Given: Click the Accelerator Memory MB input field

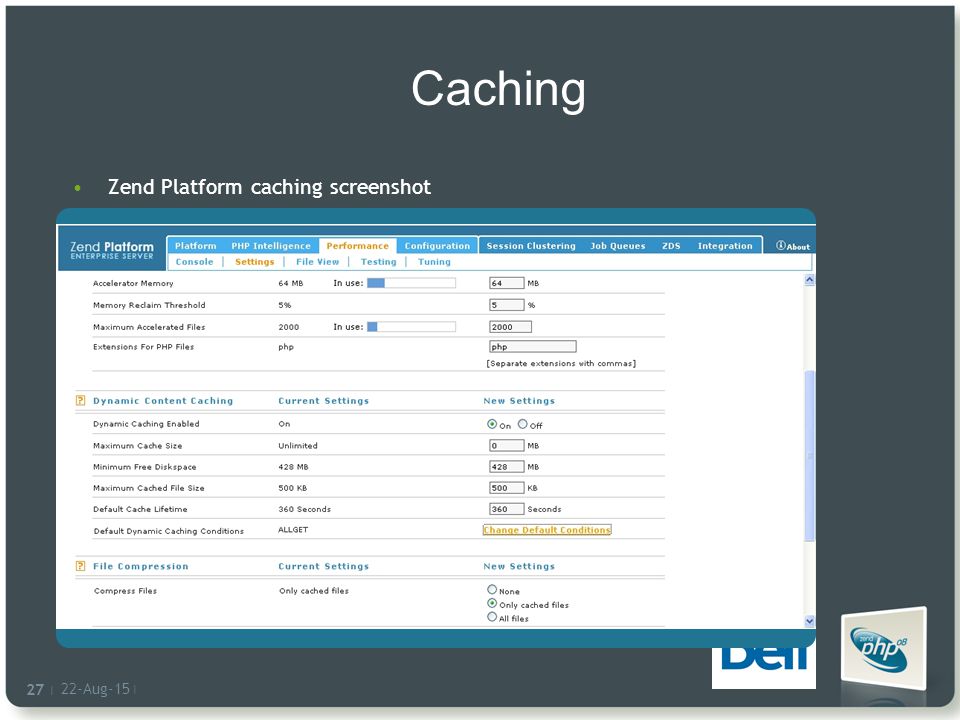Looking at the screenshot, I should click(507, 283).
